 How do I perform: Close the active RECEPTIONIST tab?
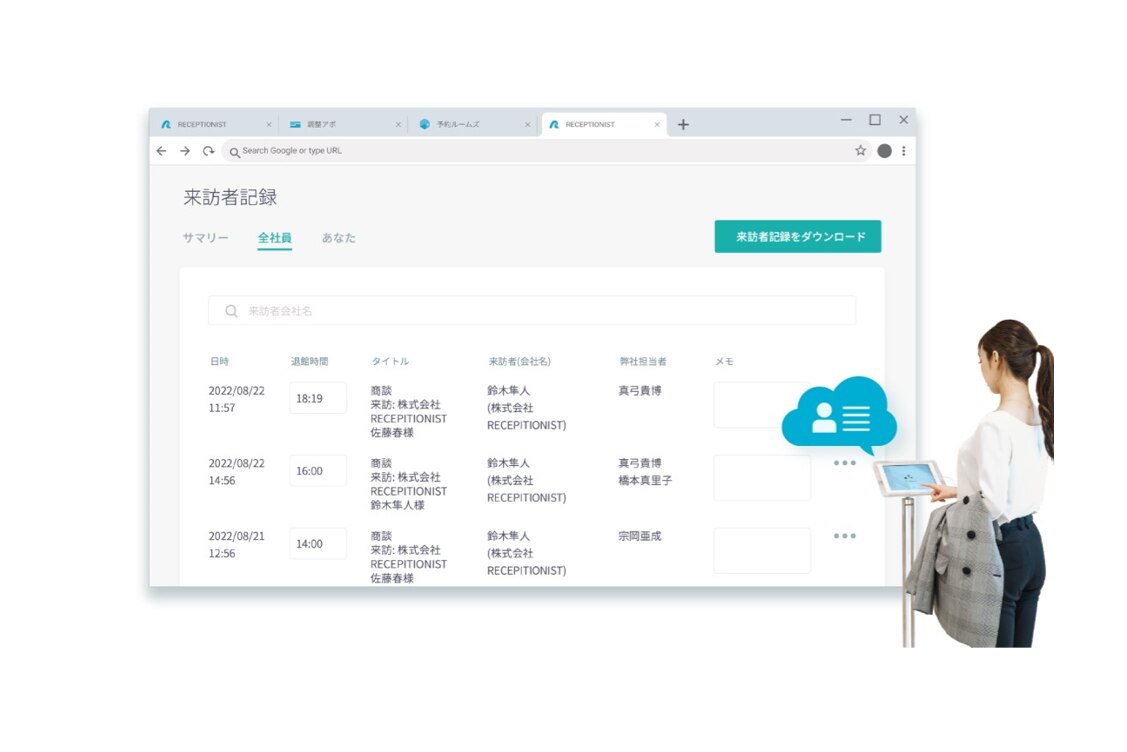click(657, 124)
